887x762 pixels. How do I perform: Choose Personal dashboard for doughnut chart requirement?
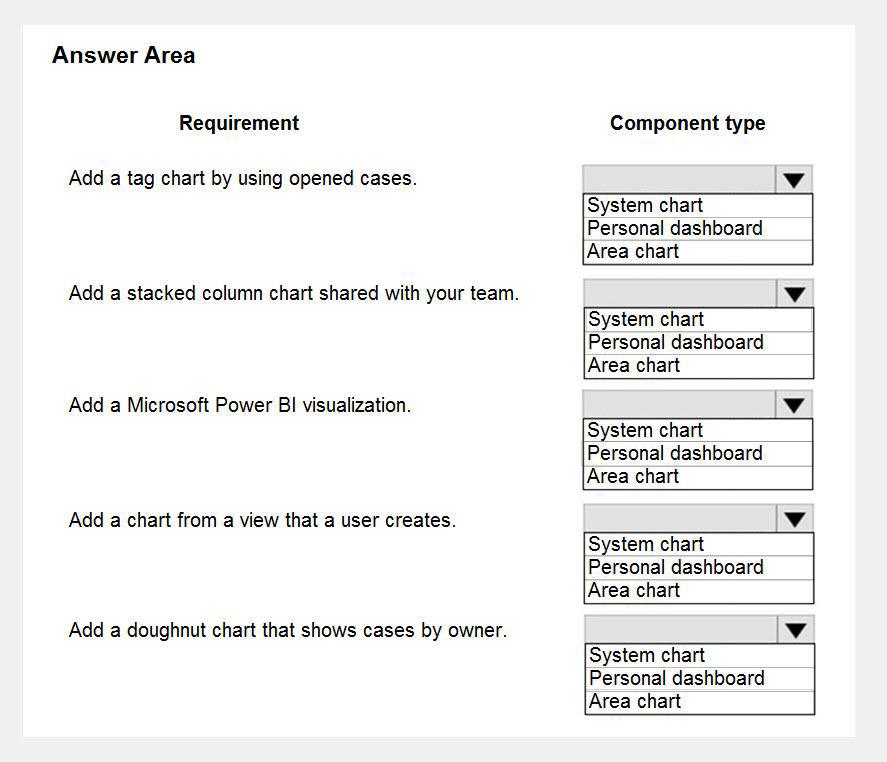[677, 679]
